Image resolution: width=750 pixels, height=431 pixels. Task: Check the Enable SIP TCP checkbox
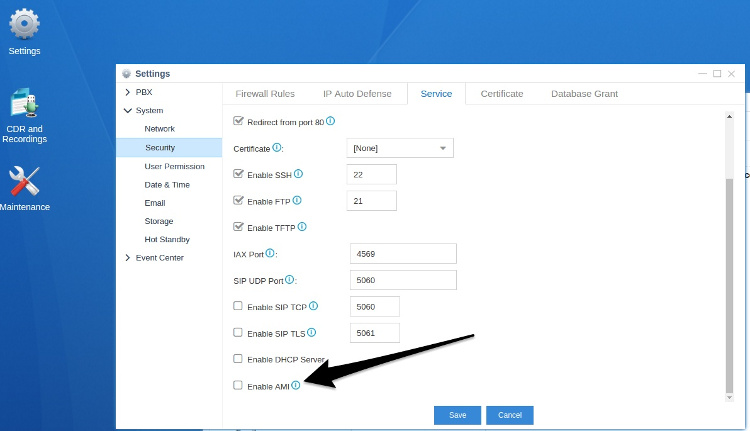tap(238, 306)
